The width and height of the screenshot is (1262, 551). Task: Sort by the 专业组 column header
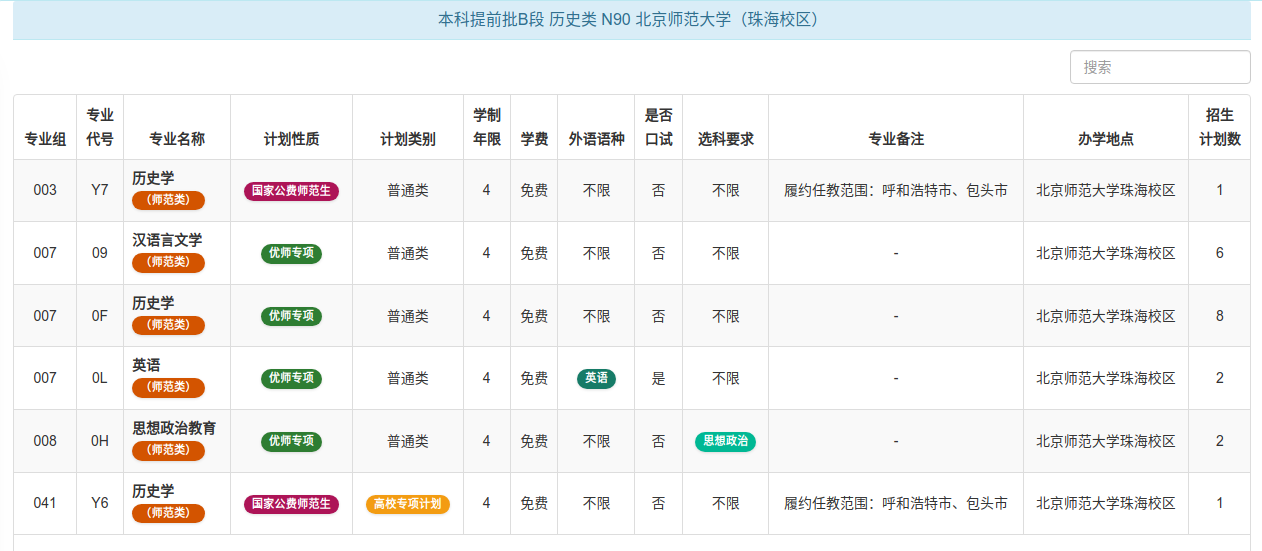(x=45, y=127)
